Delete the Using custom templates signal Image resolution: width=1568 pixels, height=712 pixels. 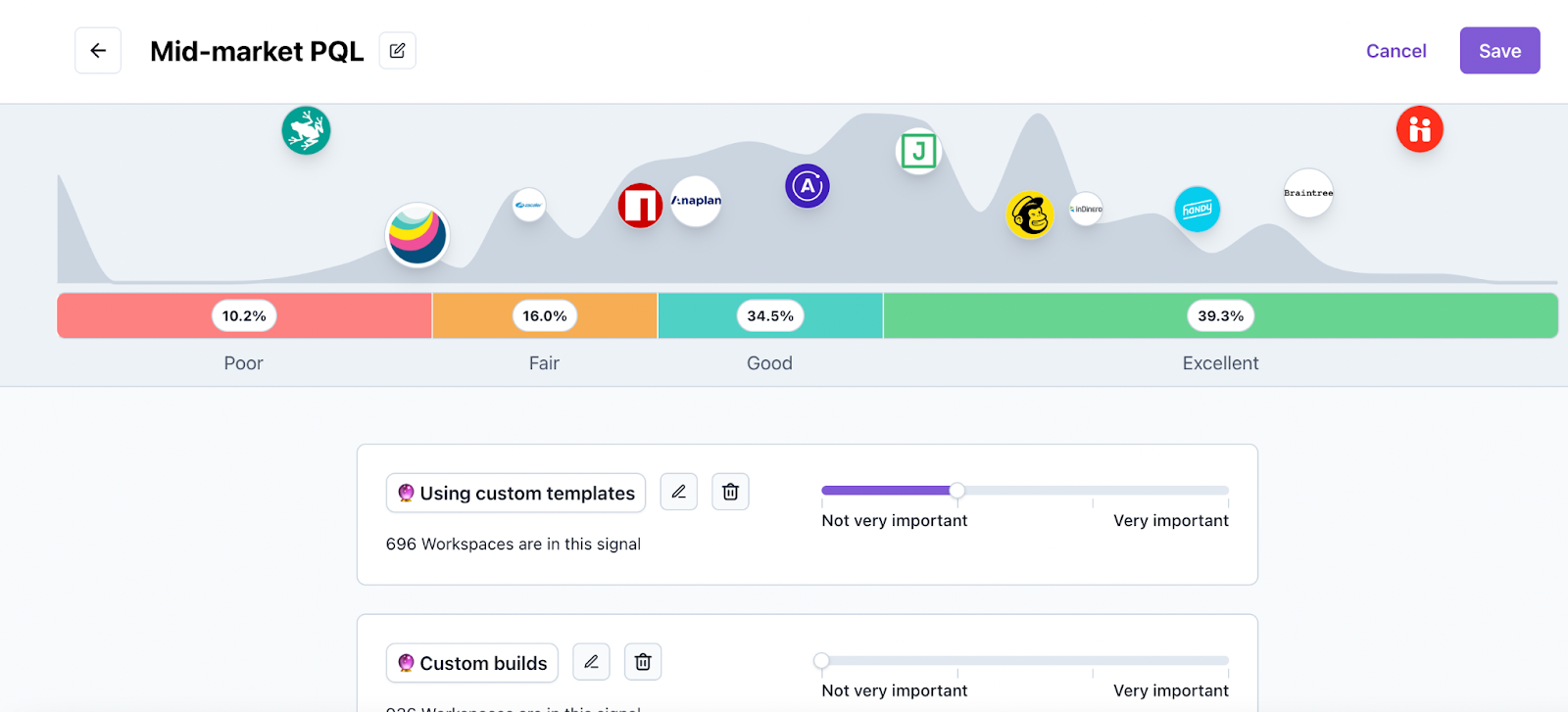point(730,492)
